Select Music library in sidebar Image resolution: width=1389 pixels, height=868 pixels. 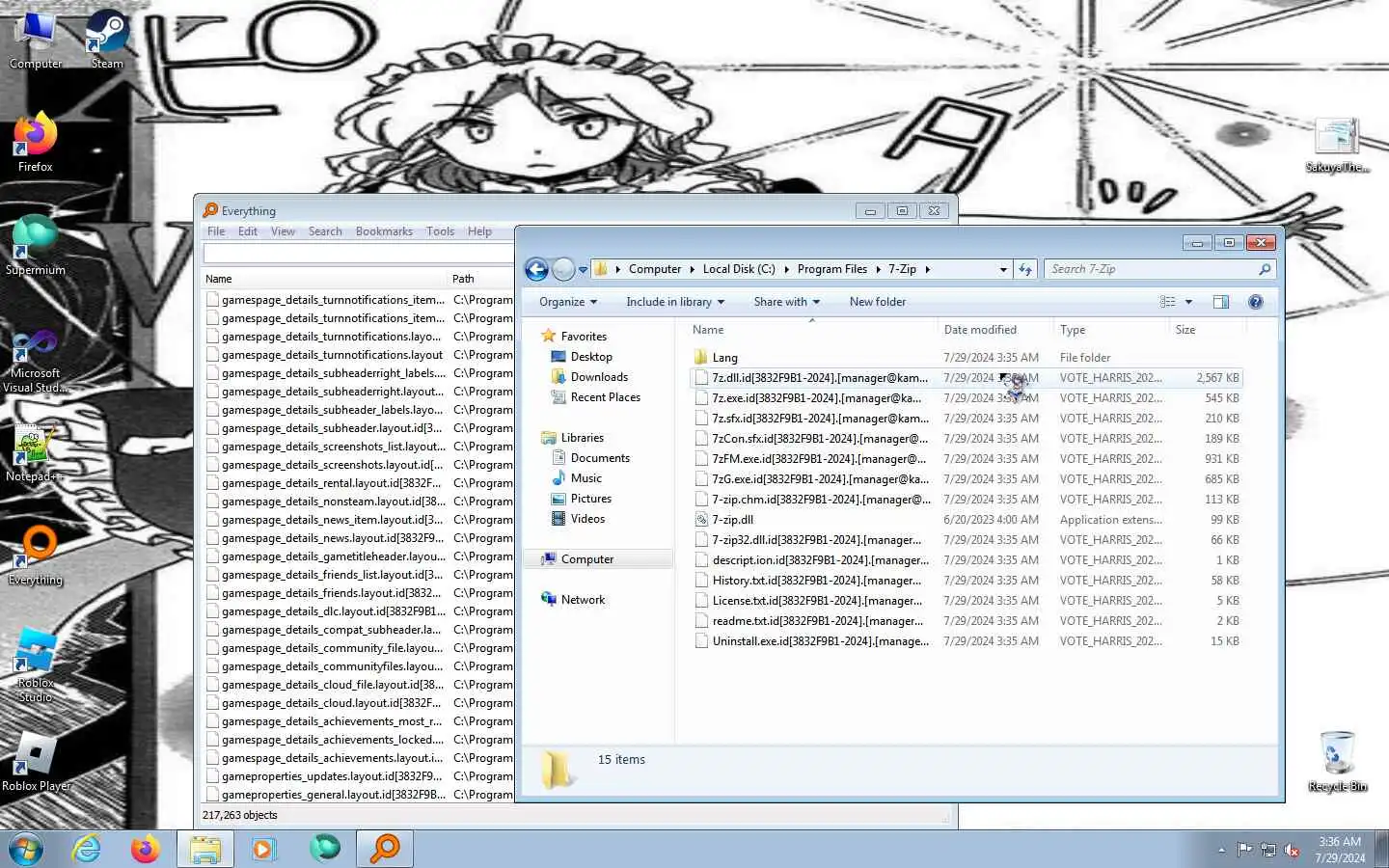(x=586, y=478)
